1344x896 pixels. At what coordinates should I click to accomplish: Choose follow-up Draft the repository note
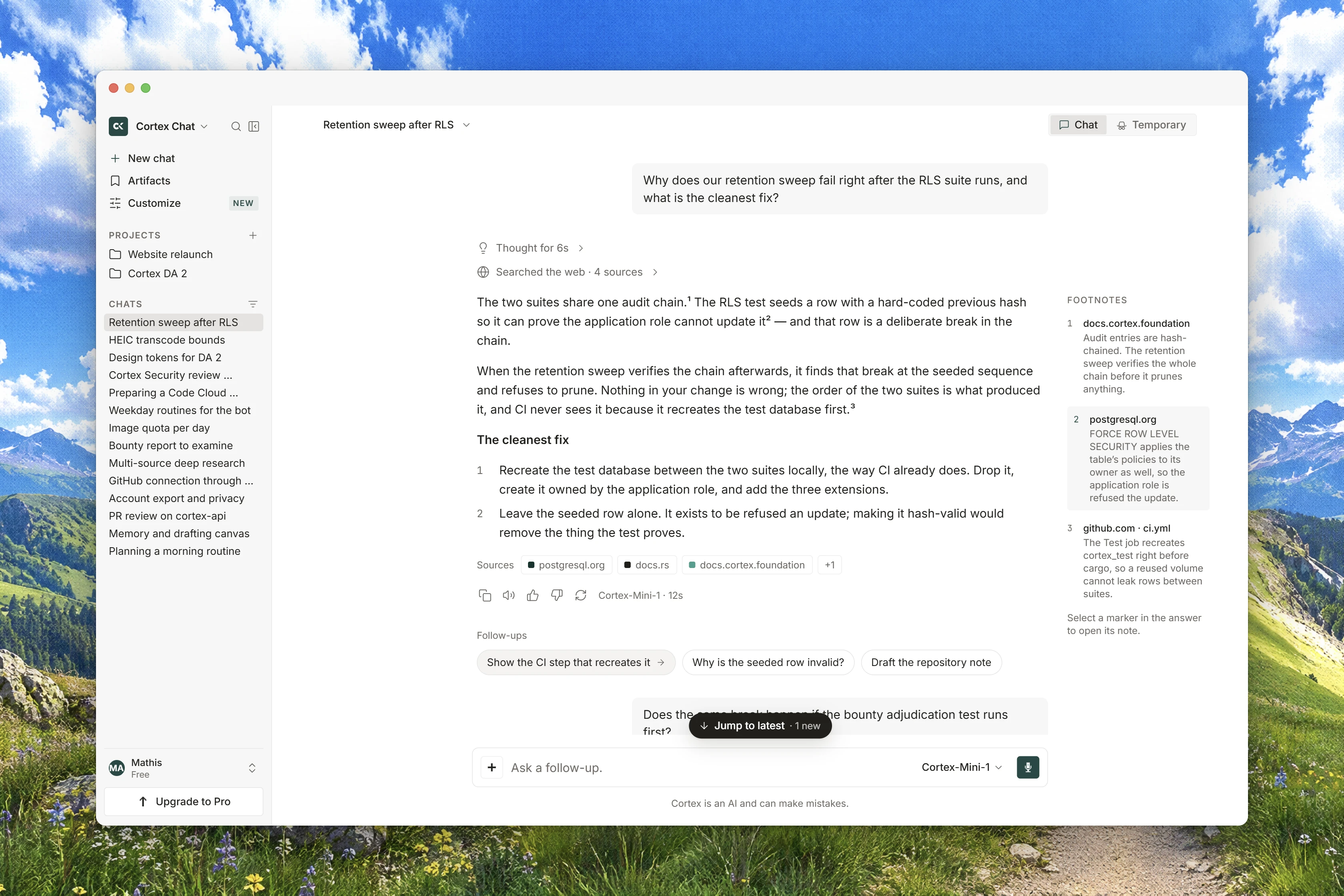pos(931,662)
